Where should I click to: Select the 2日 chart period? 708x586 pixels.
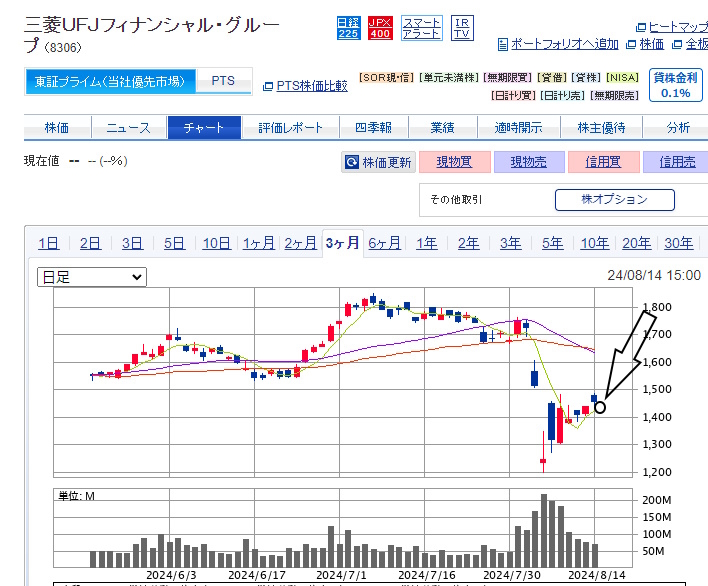[90, 243]
